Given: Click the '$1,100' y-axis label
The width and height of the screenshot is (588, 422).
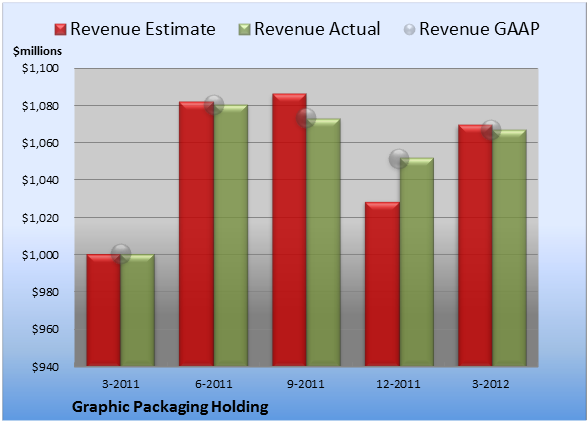Looking at the screenshot, I should click(x=40, y=68).
